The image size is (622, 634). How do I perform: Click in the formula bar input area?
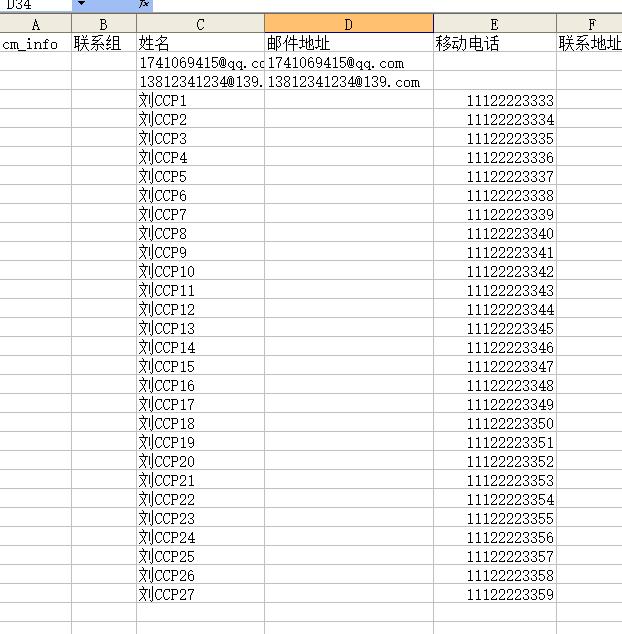click(380, 5)
